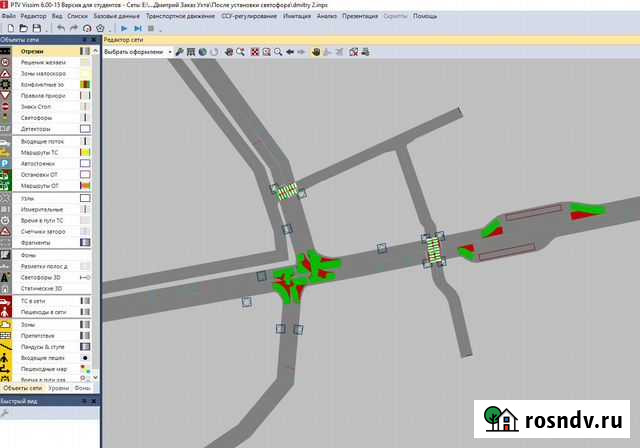
Task: Toggle Детекторы display box
Action: (x=85, y=129)
